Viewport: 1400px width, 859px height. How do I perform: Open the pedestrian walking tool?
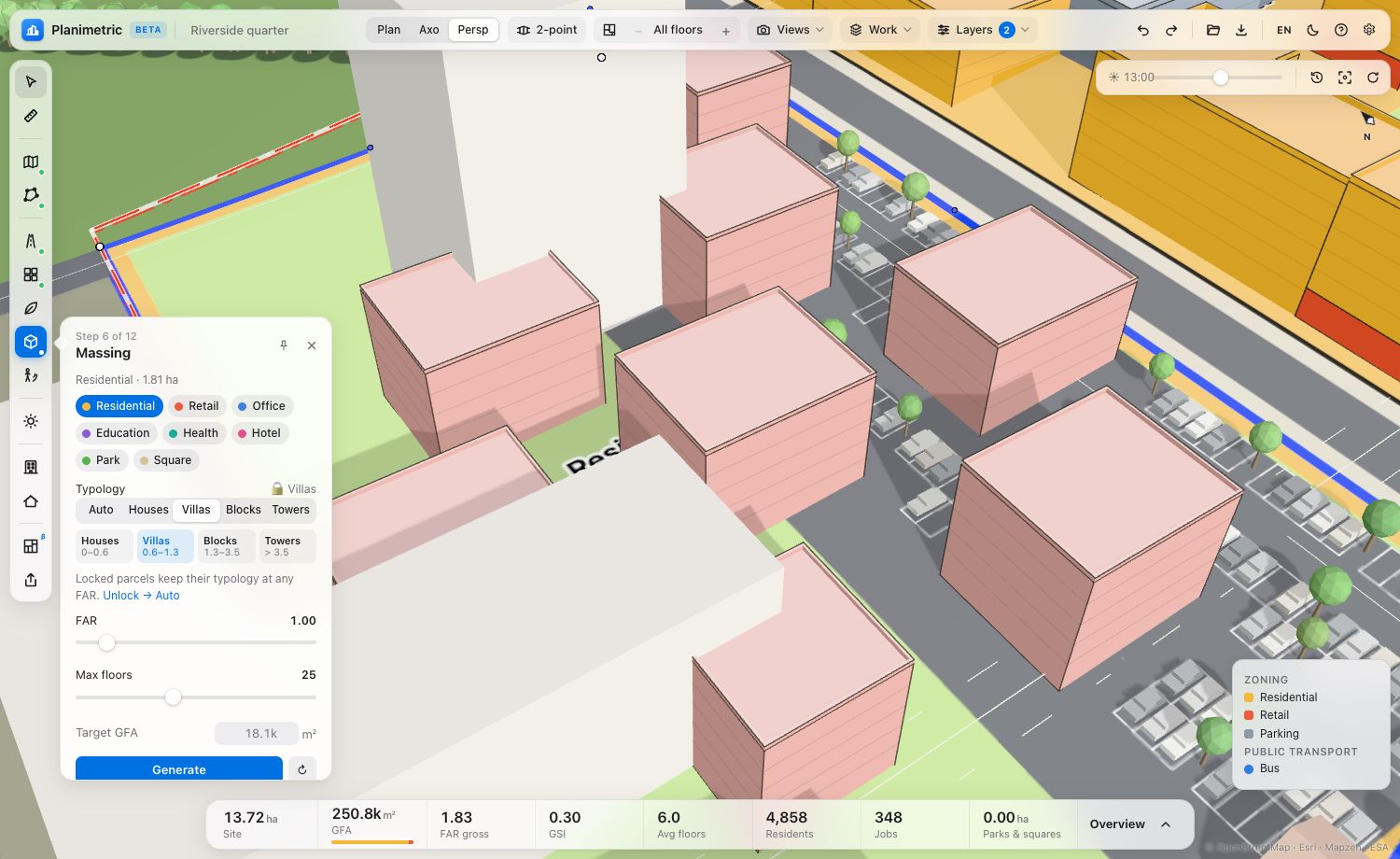31,375
